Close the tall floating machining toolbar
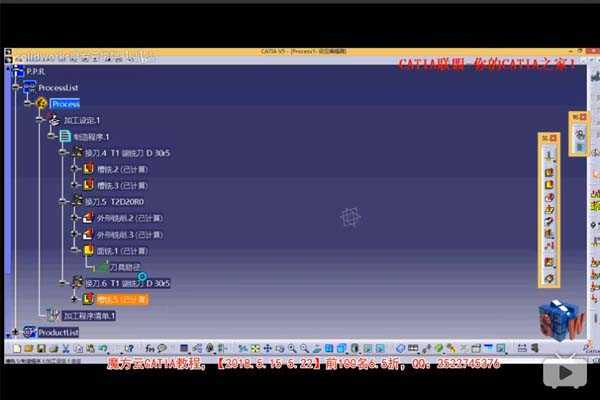 click(x=553, y=138)
